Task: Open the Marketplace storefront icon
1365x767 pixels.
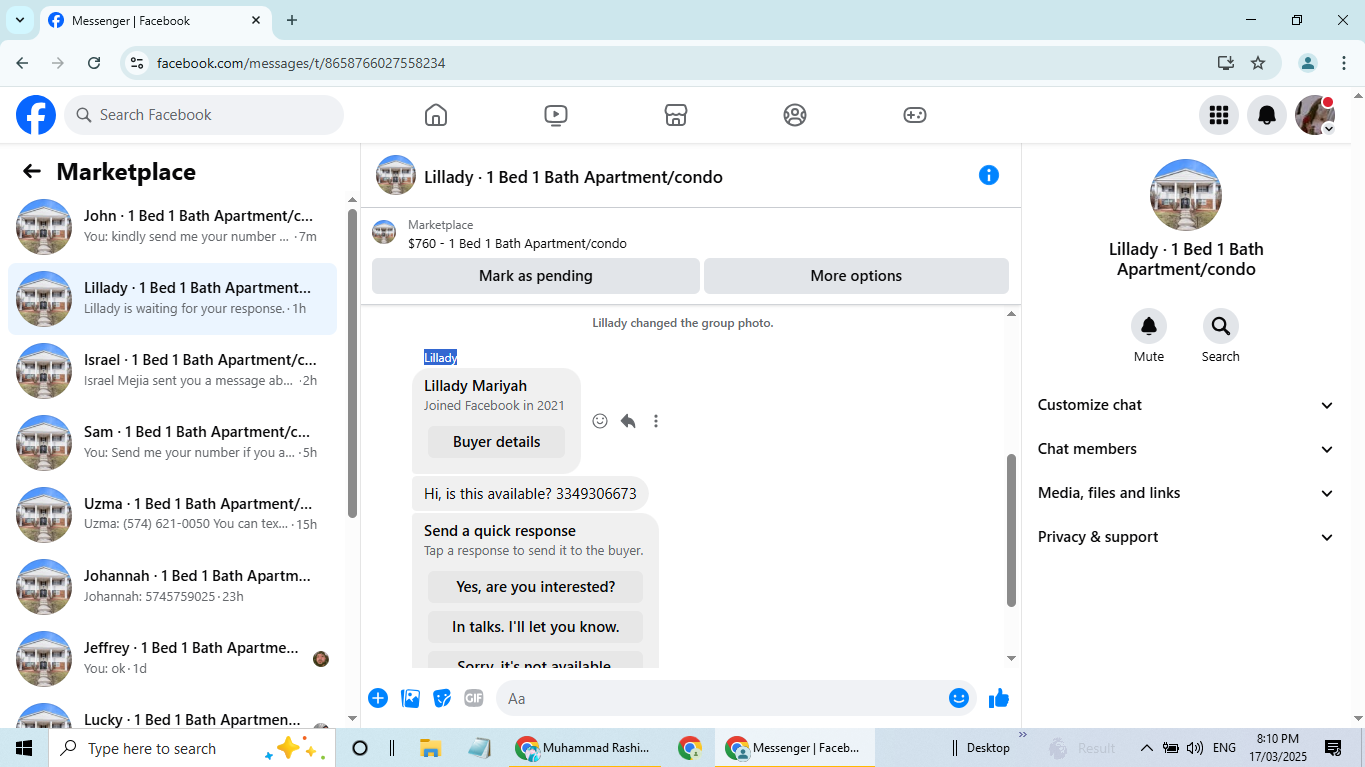Action: [676, 115]
